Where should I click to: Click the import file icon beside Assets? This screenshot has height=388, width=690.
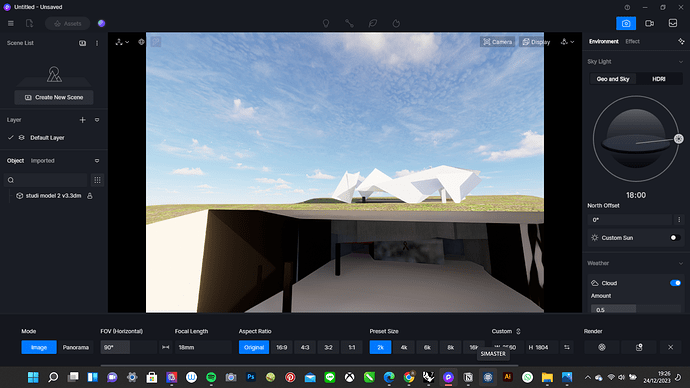tap(29, 23)
